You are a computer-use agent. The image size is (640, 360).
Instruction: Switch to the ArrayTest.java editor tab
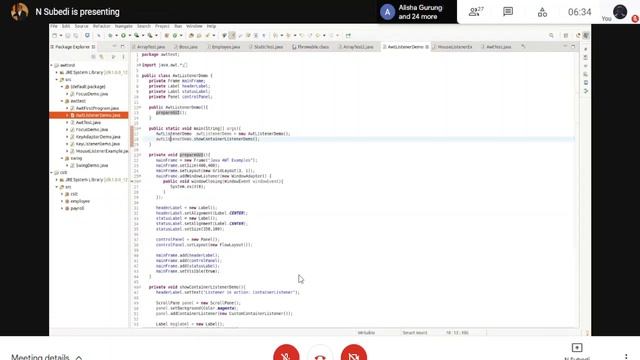click(149, 47)
